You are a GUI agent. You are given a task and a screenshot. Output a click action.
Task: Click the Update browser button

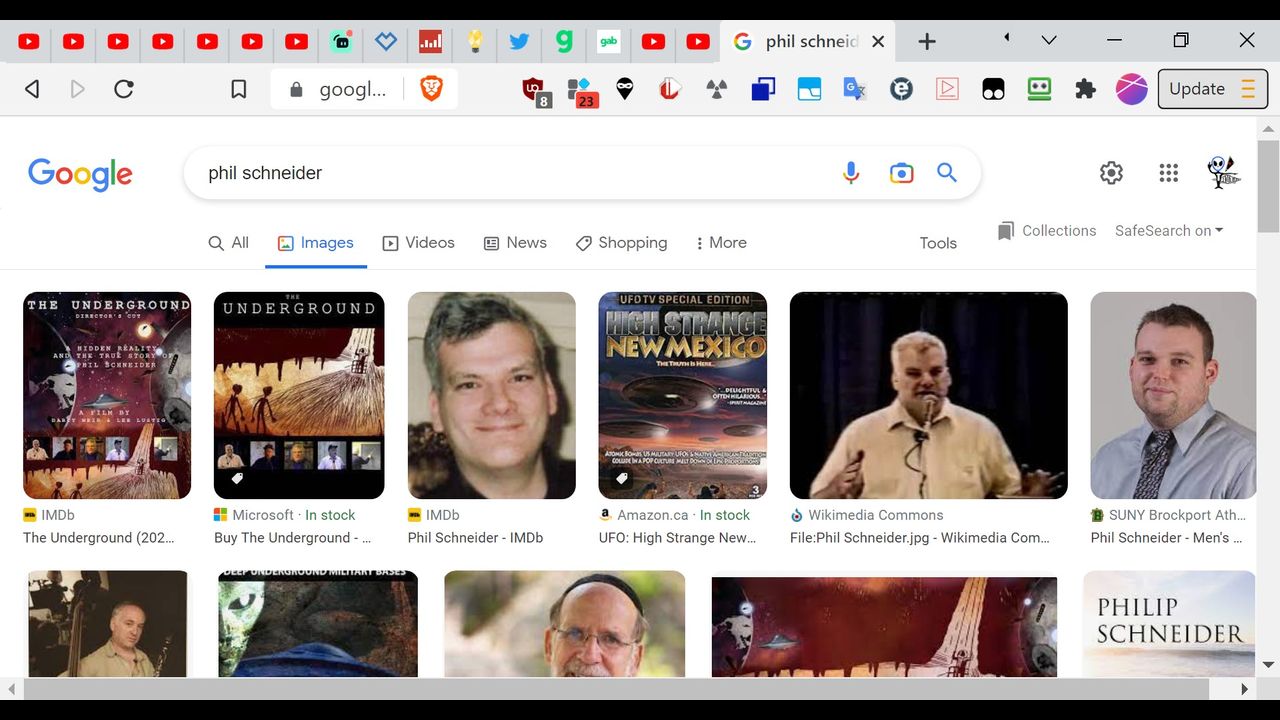coord(1212,89)
